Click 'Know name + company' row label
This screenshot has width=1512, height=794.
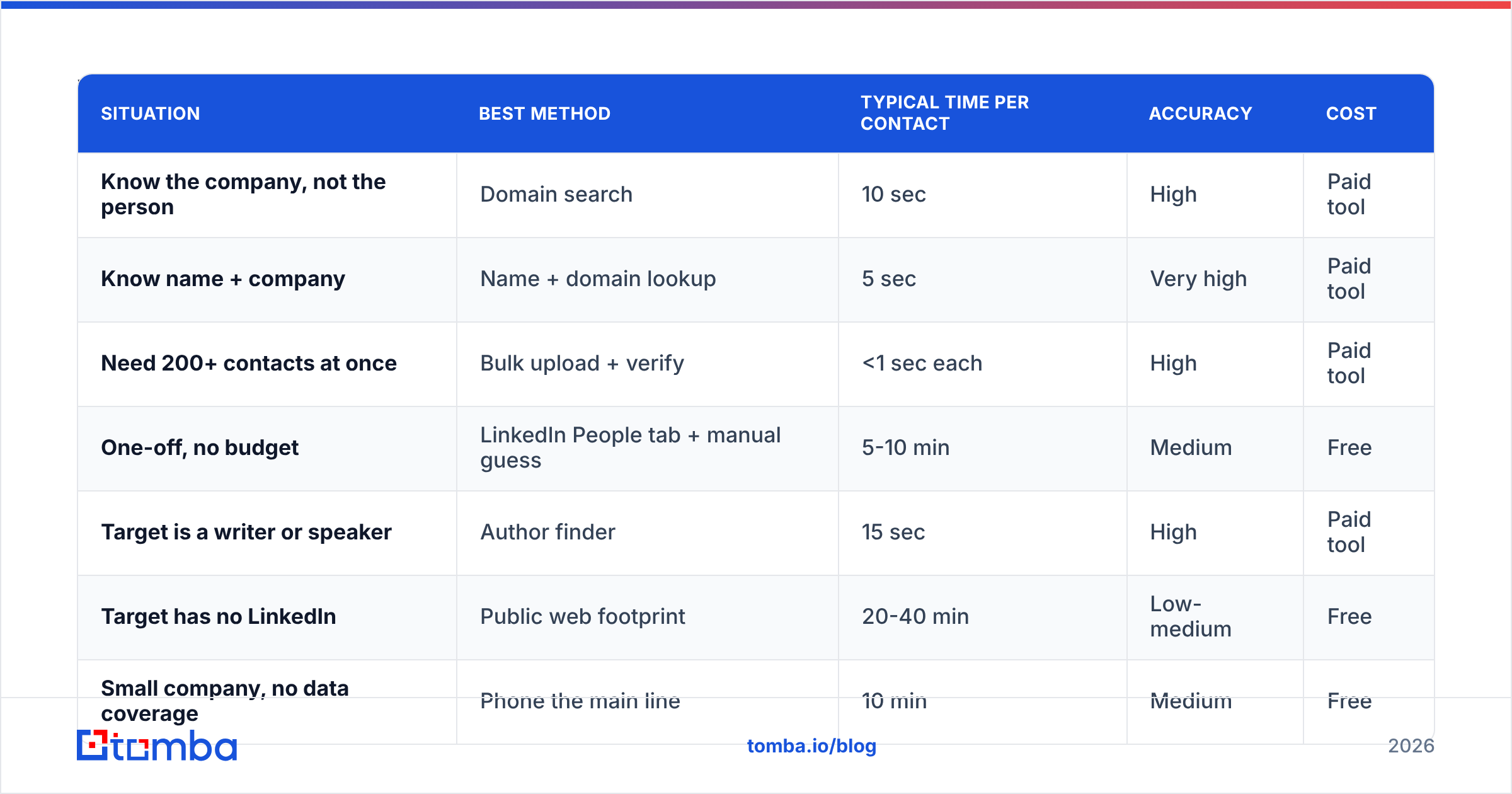(x=223, y=279)
